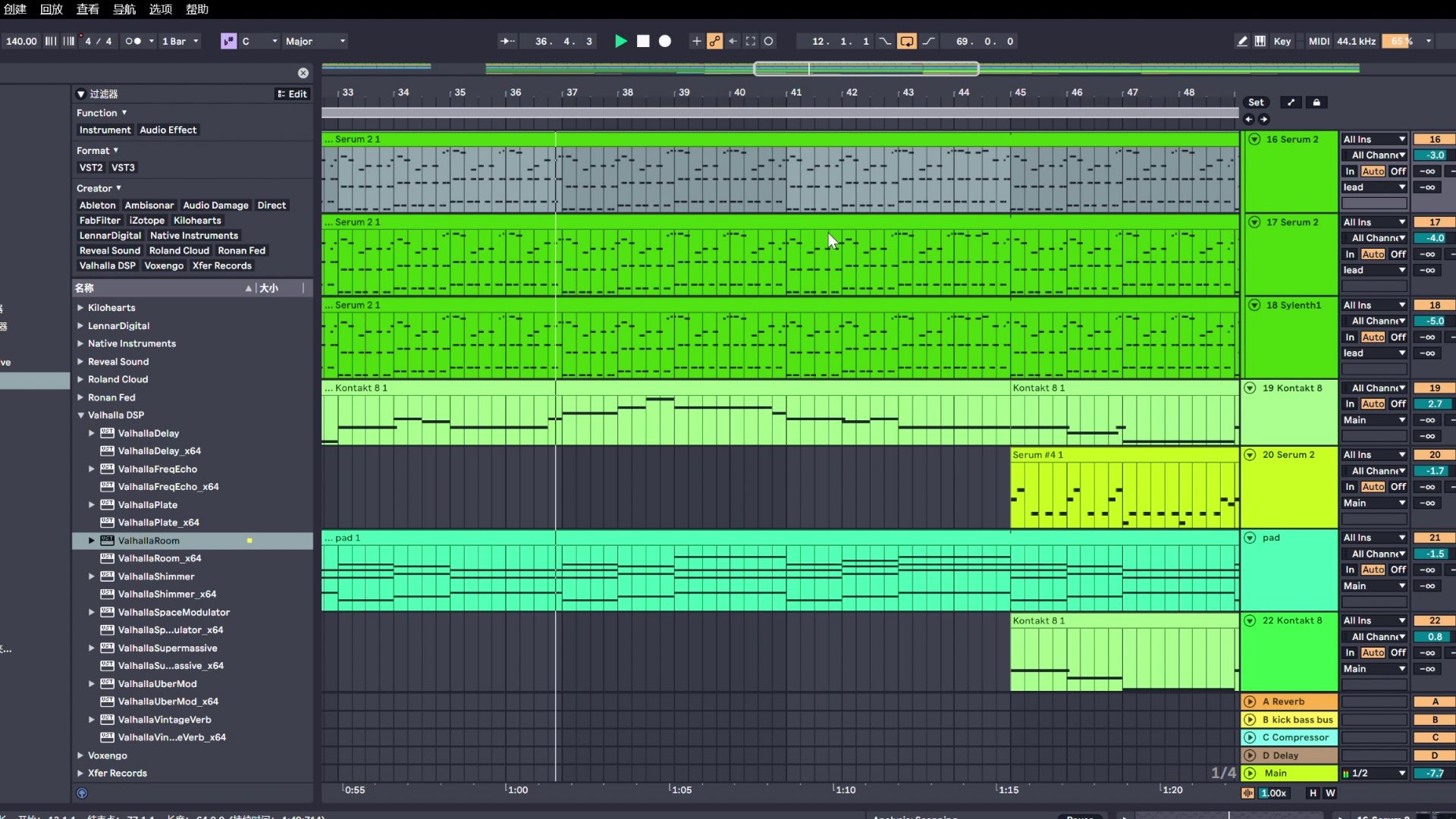The height and width of the screenshot is (819, 1456).
Task: Launch the A Reverb return track button
Action: 1250,701
